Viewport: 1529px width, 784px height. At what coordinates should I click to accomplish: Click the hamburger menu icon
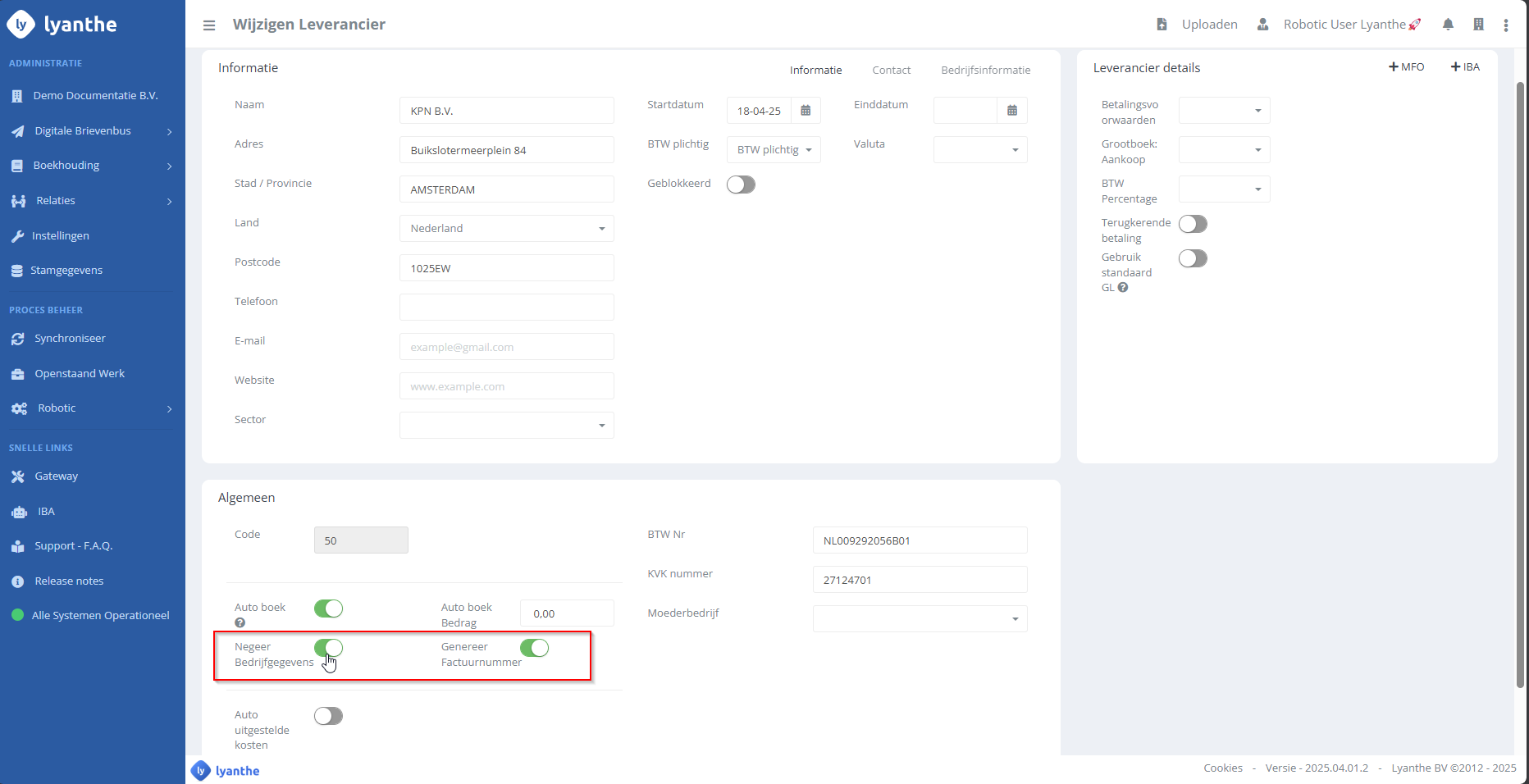pos(209,25)
